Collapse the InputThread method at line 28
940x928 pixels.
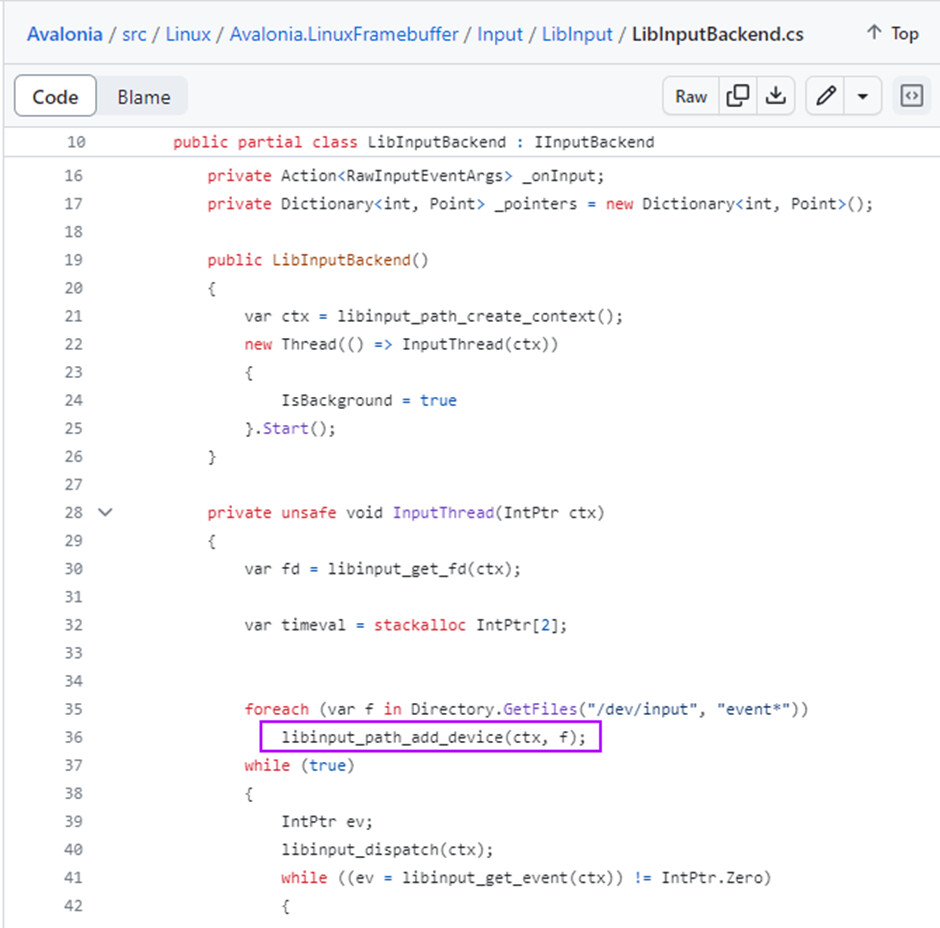[x=105, y=513]
